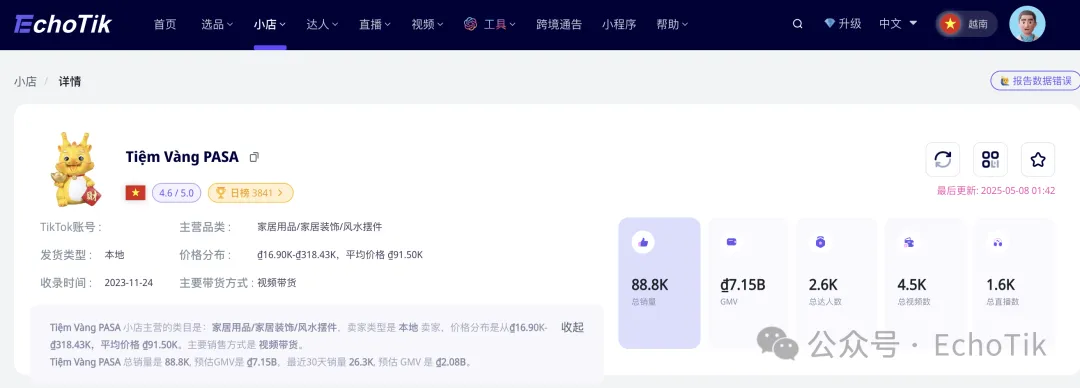
Task: Click 详情 breadcrumb text
Action: (70, 81)
